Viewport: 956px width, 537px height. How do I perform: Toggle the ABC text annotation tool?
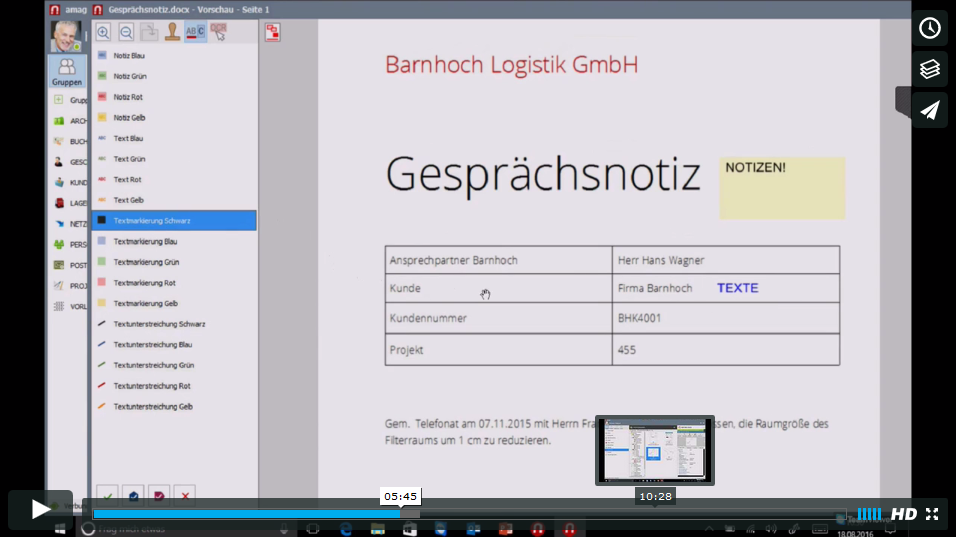pos(195,32)
